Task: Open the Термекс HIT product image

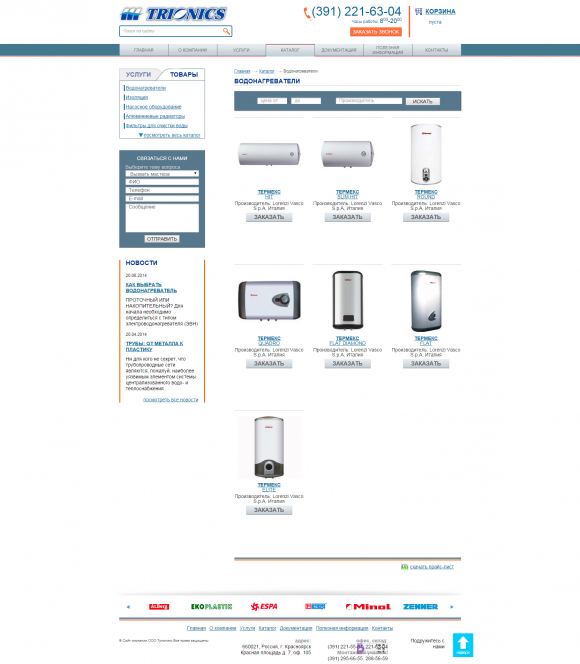Action: (269, 154)
